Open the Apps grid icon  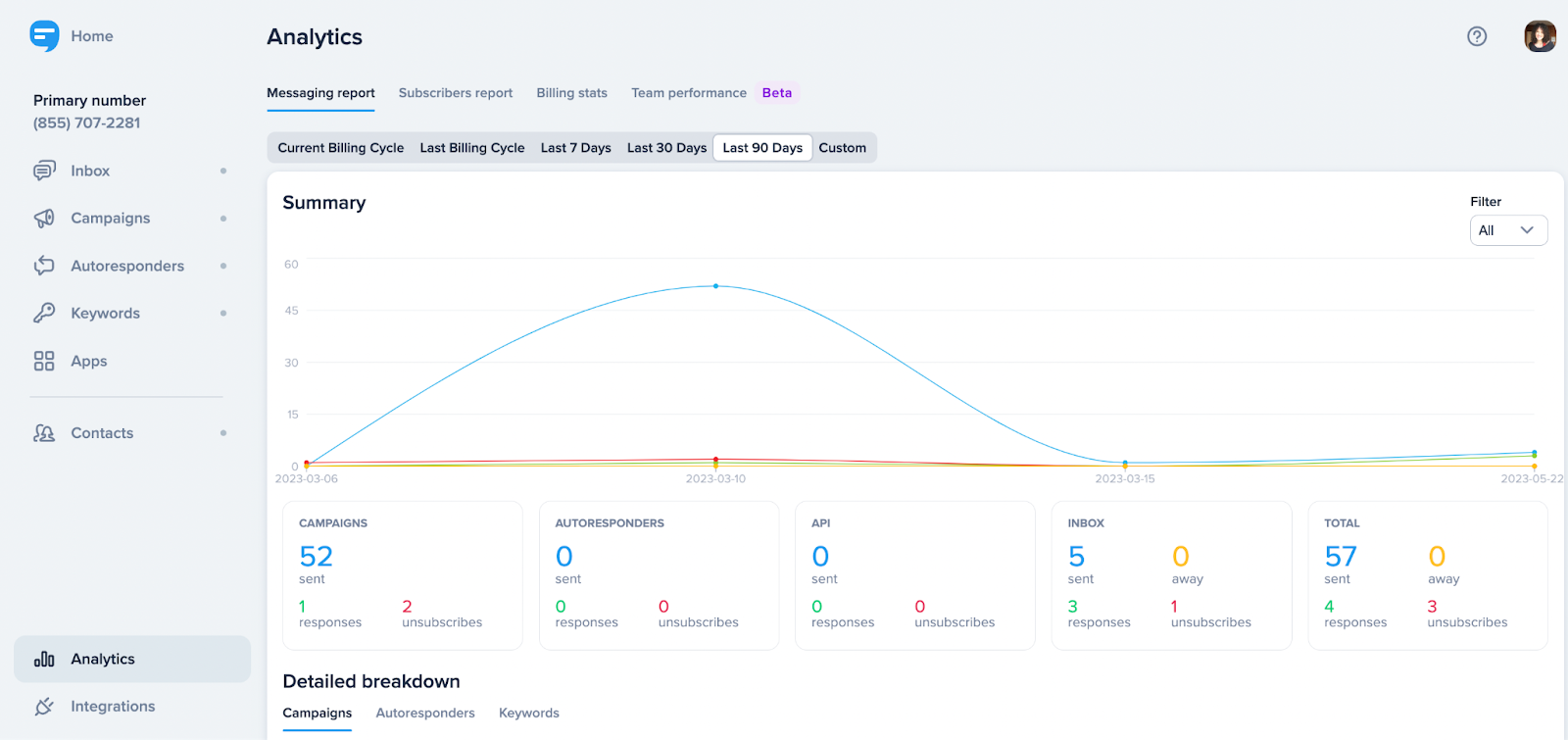[x=44, y=362]
